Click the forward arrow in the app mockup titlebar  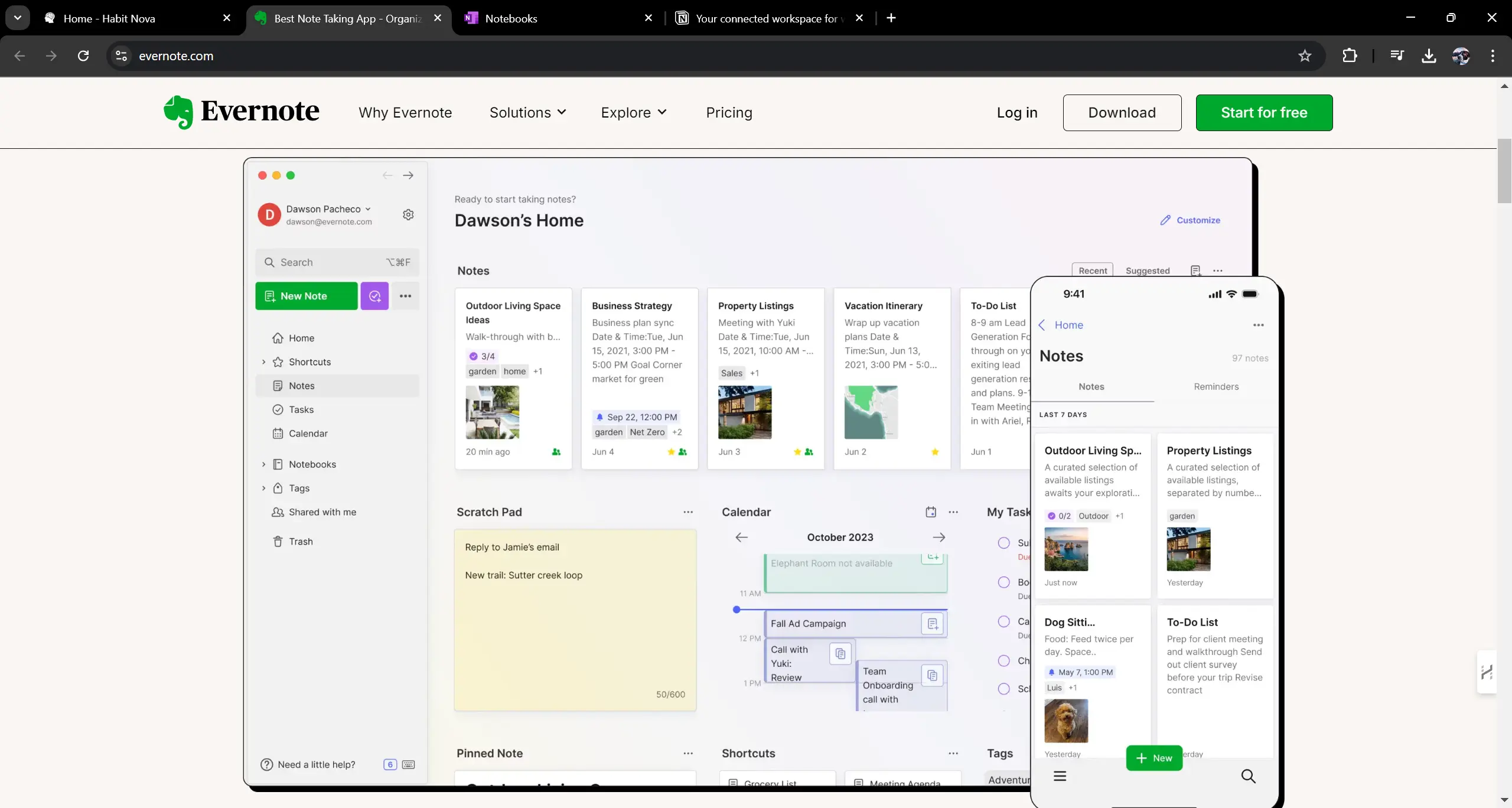pyautogui.click(x=408, y=175)
